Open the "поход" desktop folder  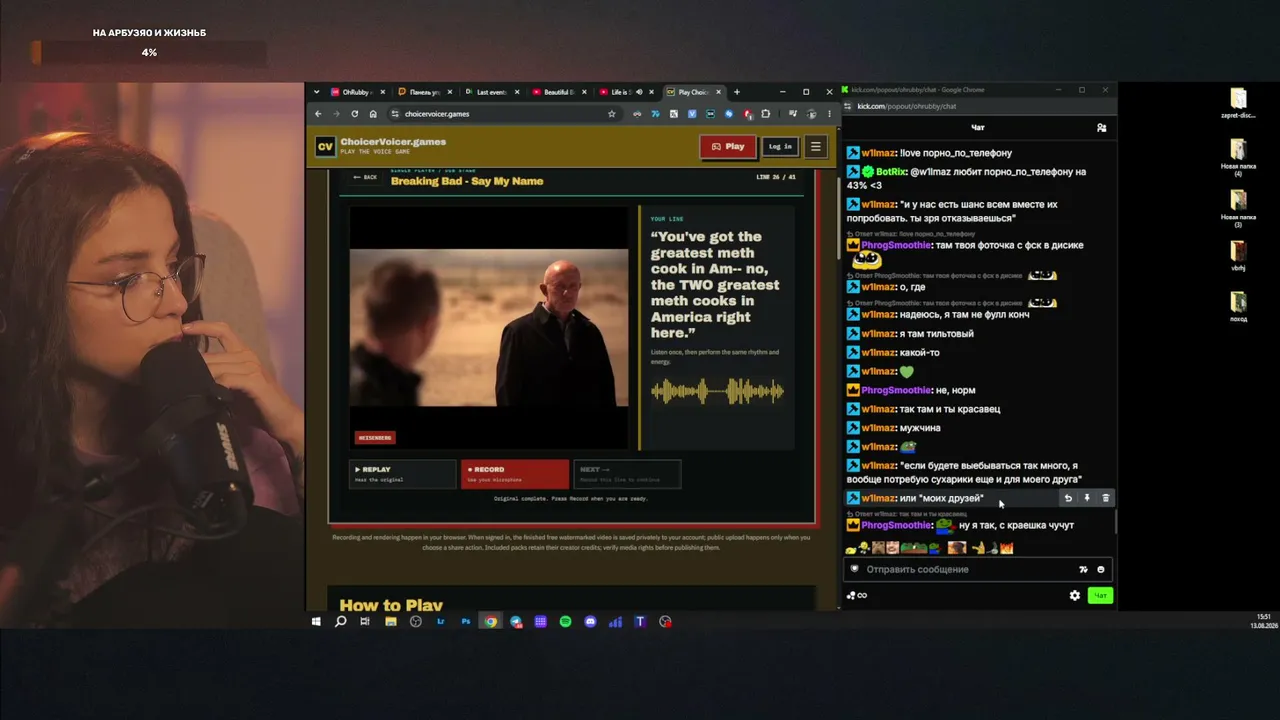tap(1238, 307)
